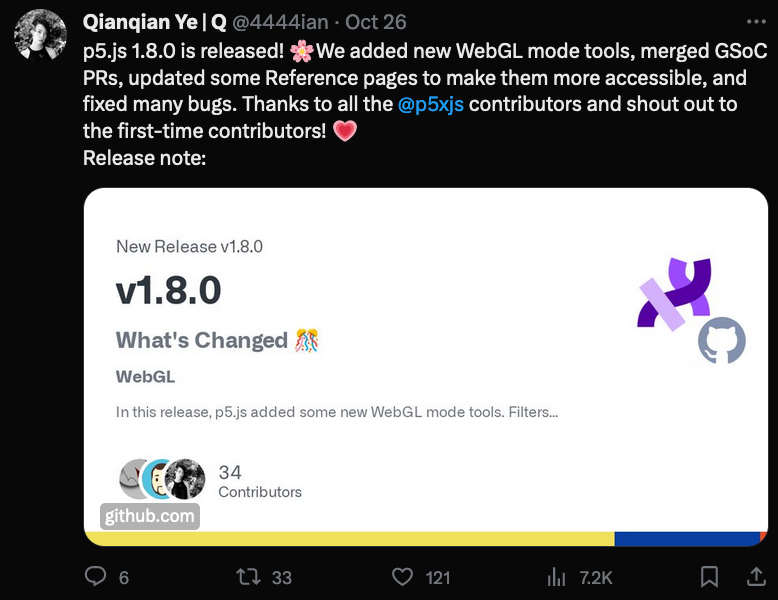
Task: Bookmark this tweet
Action: [709, 577]
